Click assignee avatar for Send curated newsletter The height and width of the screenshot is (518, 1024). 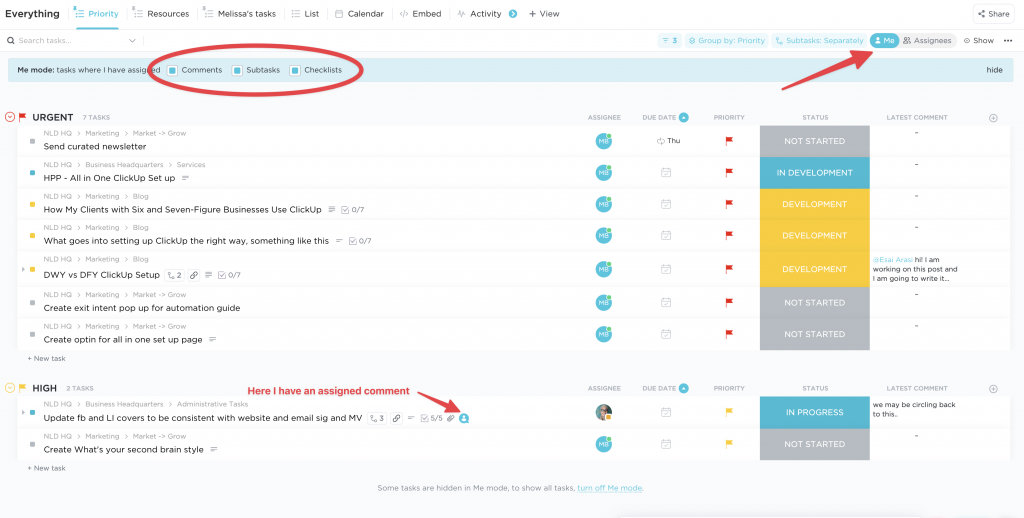click(603, 141)
